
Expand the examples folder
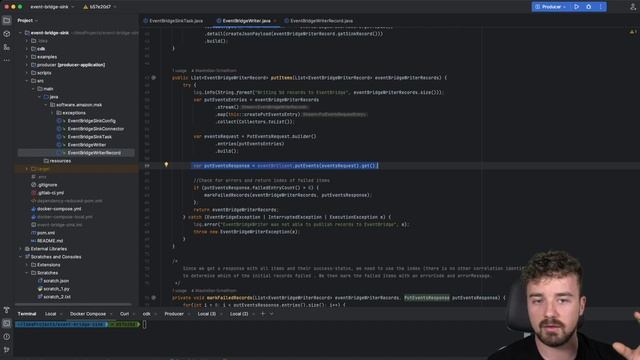tap(27, 57)
